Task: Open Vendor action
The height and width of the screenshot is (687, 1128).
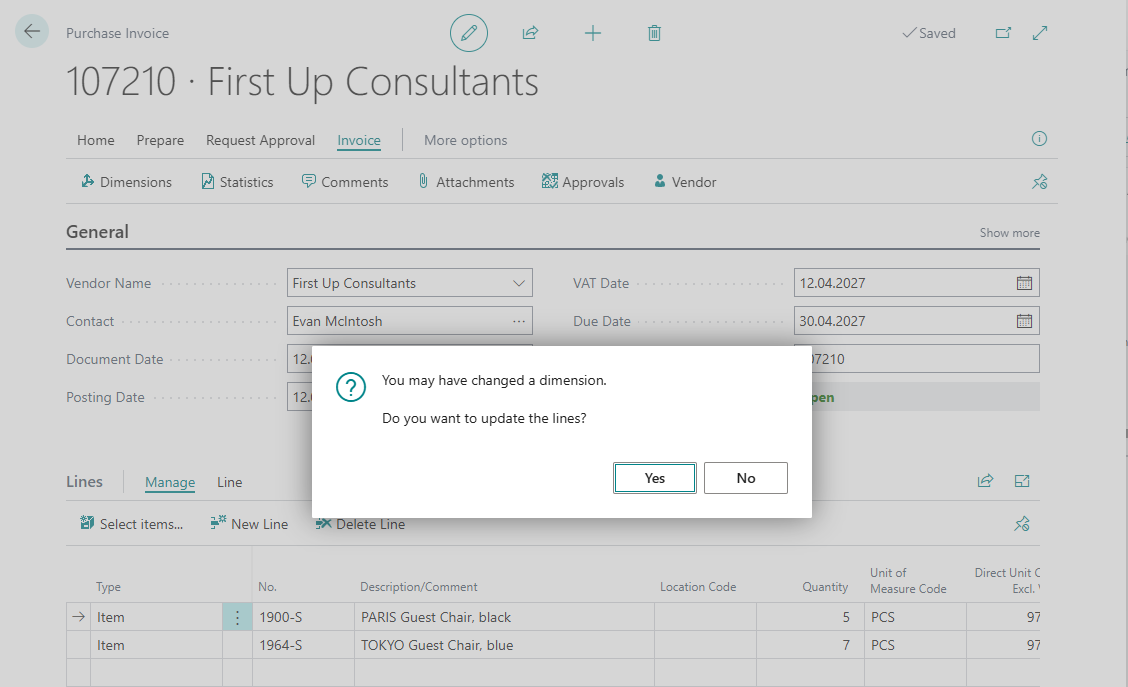Action: pyautogui.click(x=685, y=182)
